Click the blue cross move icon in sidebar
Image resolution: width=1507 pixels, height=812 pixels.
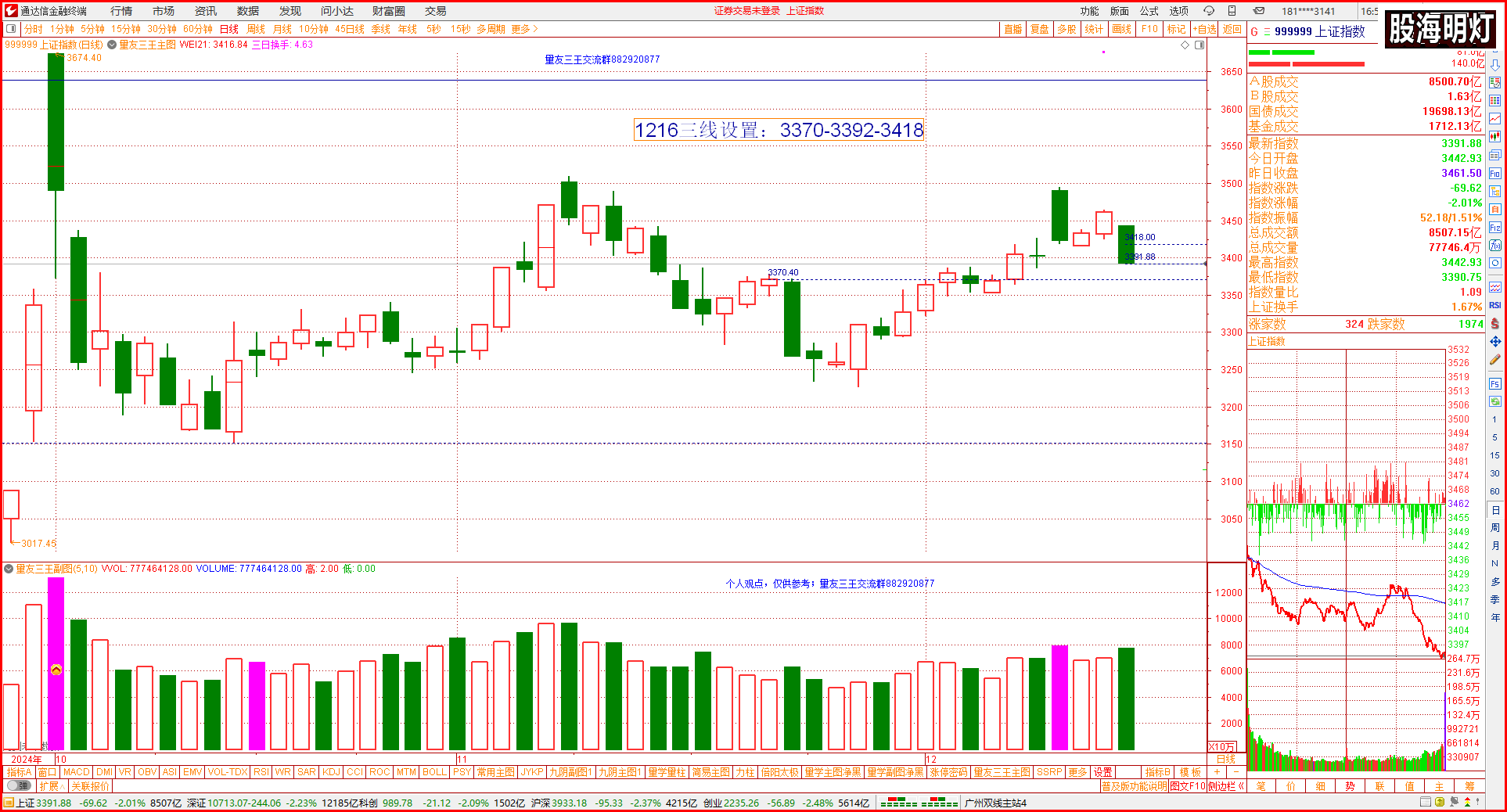pos(1495,342)
